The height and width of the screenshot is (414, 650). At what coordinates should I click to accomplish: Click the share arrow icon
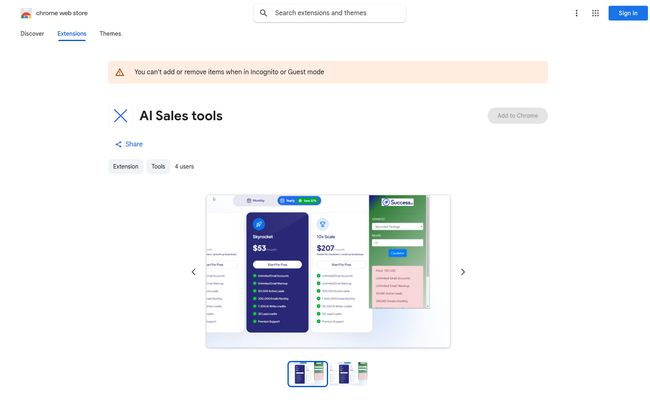119,144
